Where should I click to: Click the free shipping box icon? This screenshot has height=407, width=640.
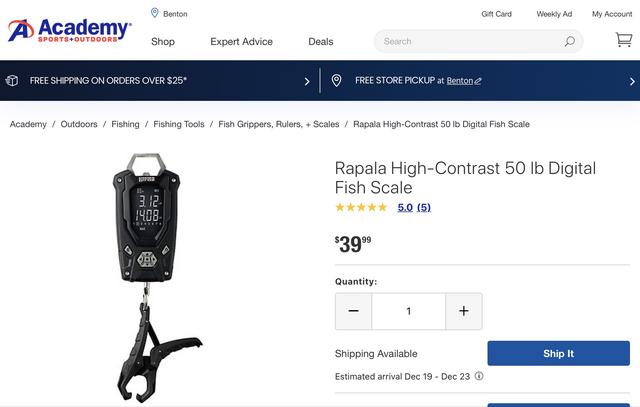(12, 80)
